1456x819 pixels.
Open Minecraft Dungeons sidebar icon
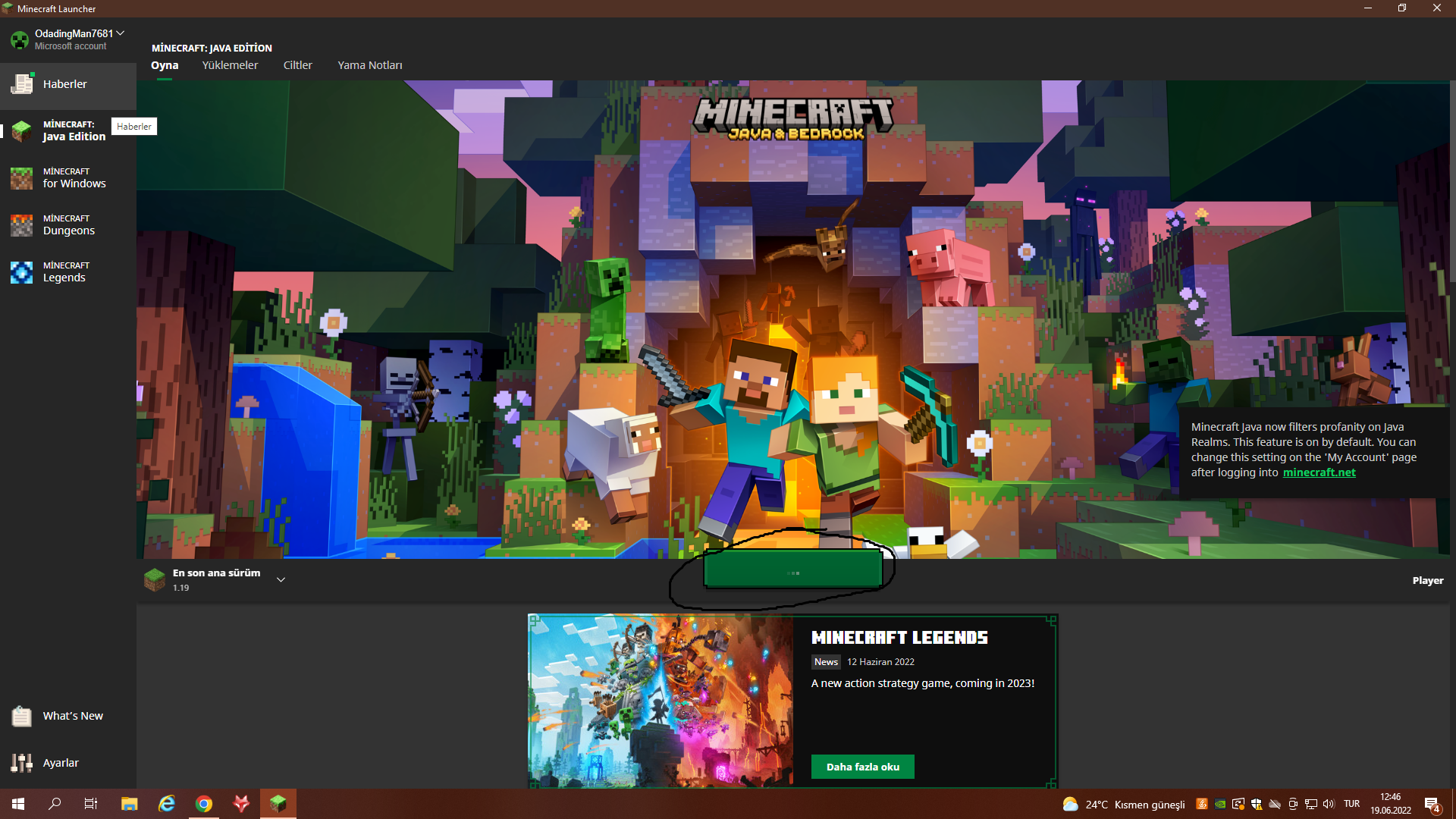(22, 225)
